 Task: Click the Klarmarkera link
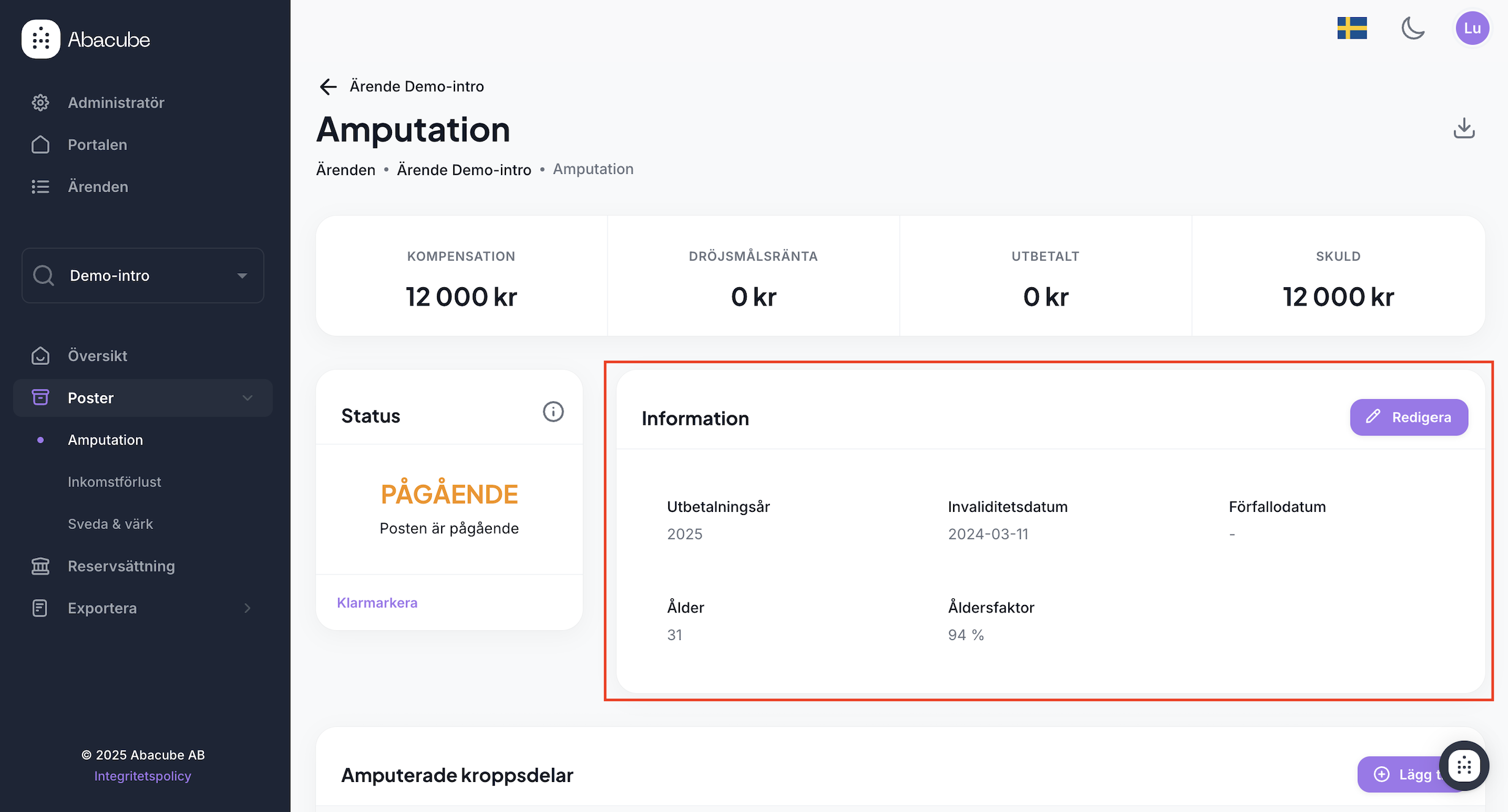377,603
